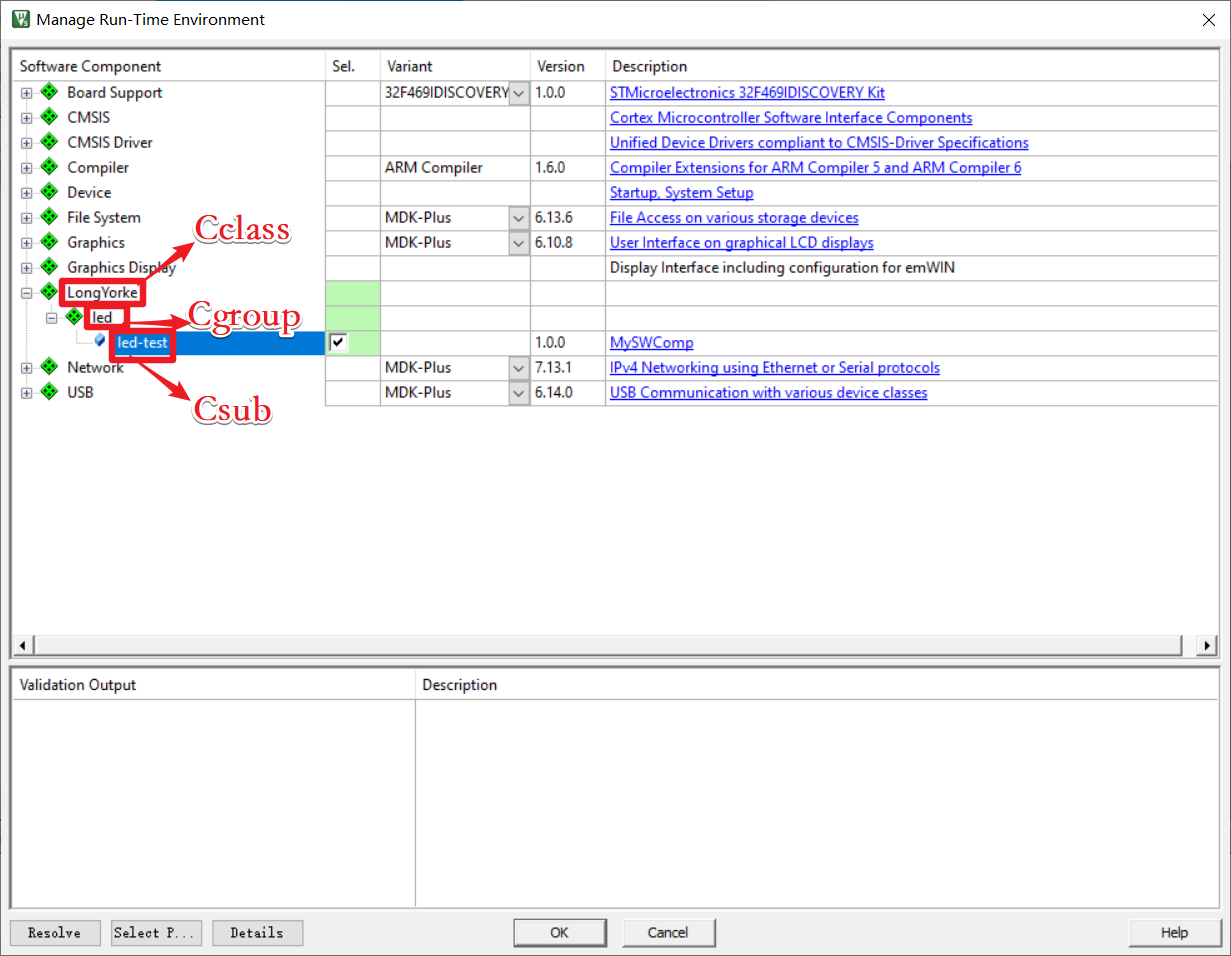The image size is (1231, 956).
Task: Collapse the led group node
Action: click(52, 317)
